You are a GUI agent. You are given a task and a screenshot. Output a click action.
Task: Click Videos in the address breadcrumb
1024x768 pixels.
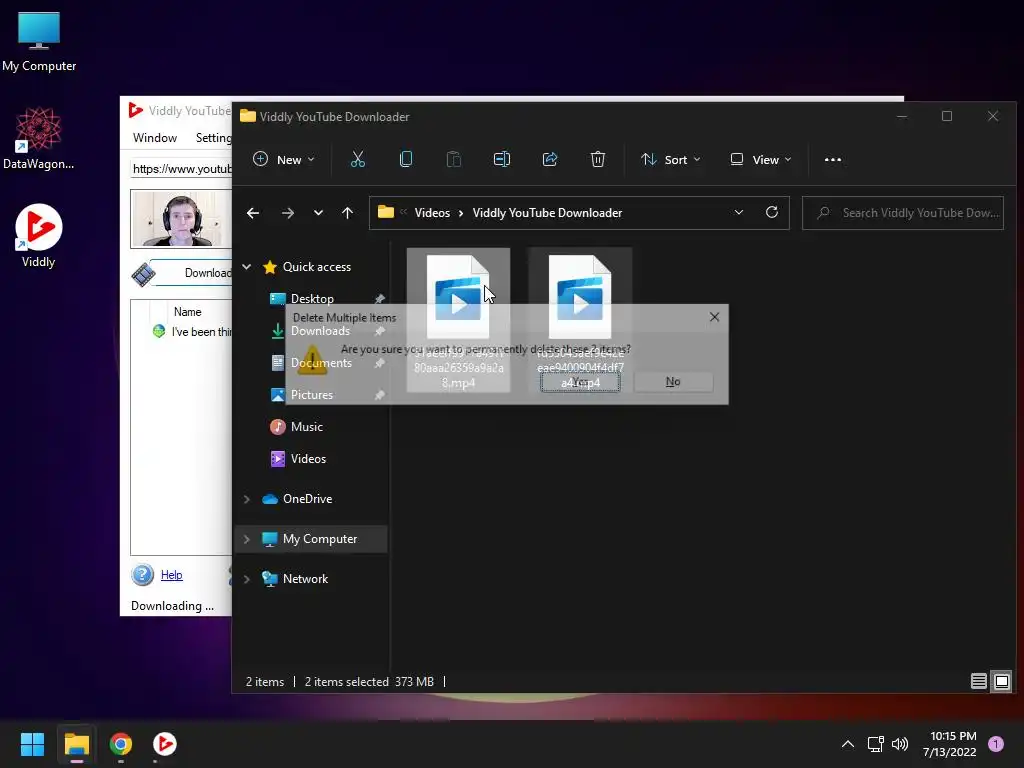432,213
